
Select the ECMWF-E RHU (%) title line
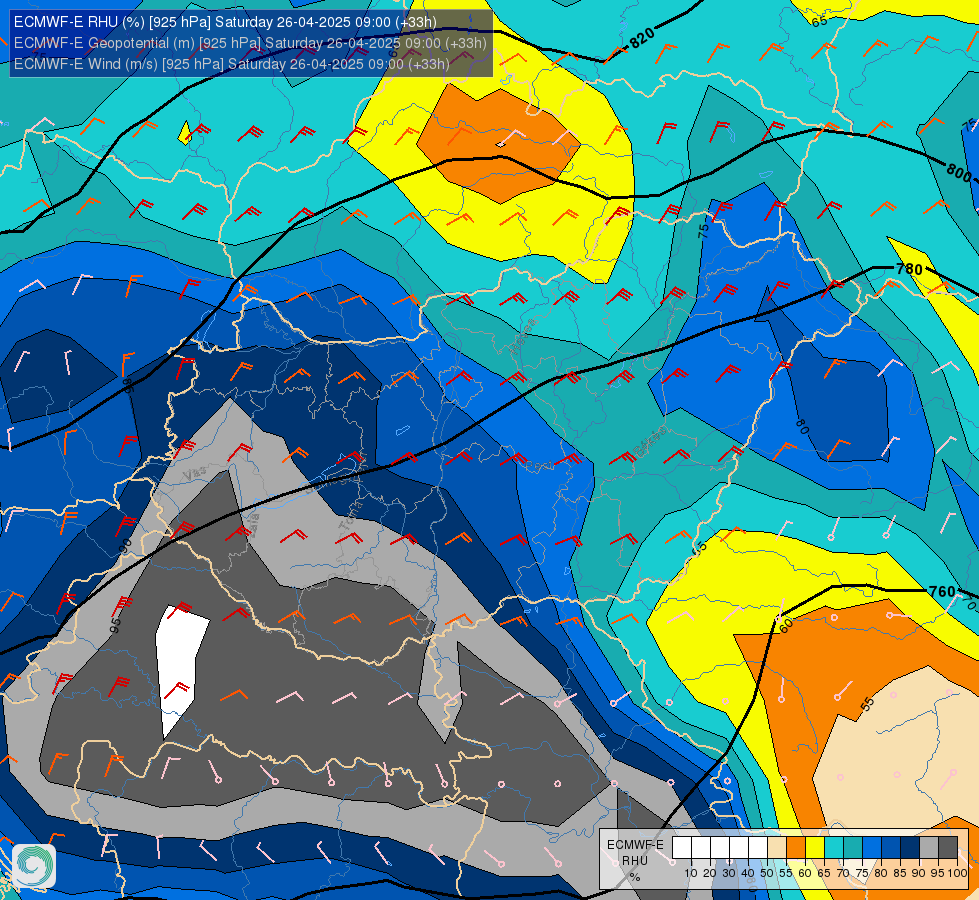(225, 22)
